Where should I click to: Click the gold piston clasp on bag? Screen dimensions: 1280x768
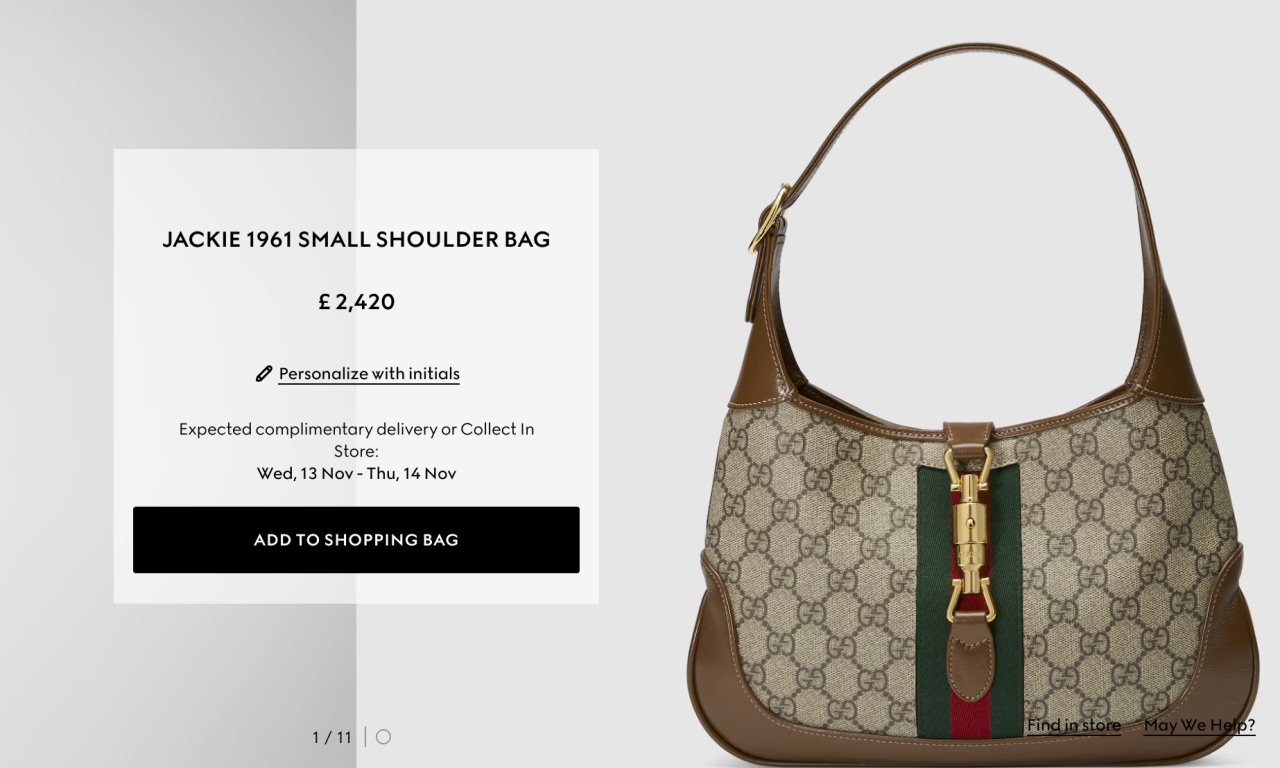pyautogui.click(x=970, y=535)
